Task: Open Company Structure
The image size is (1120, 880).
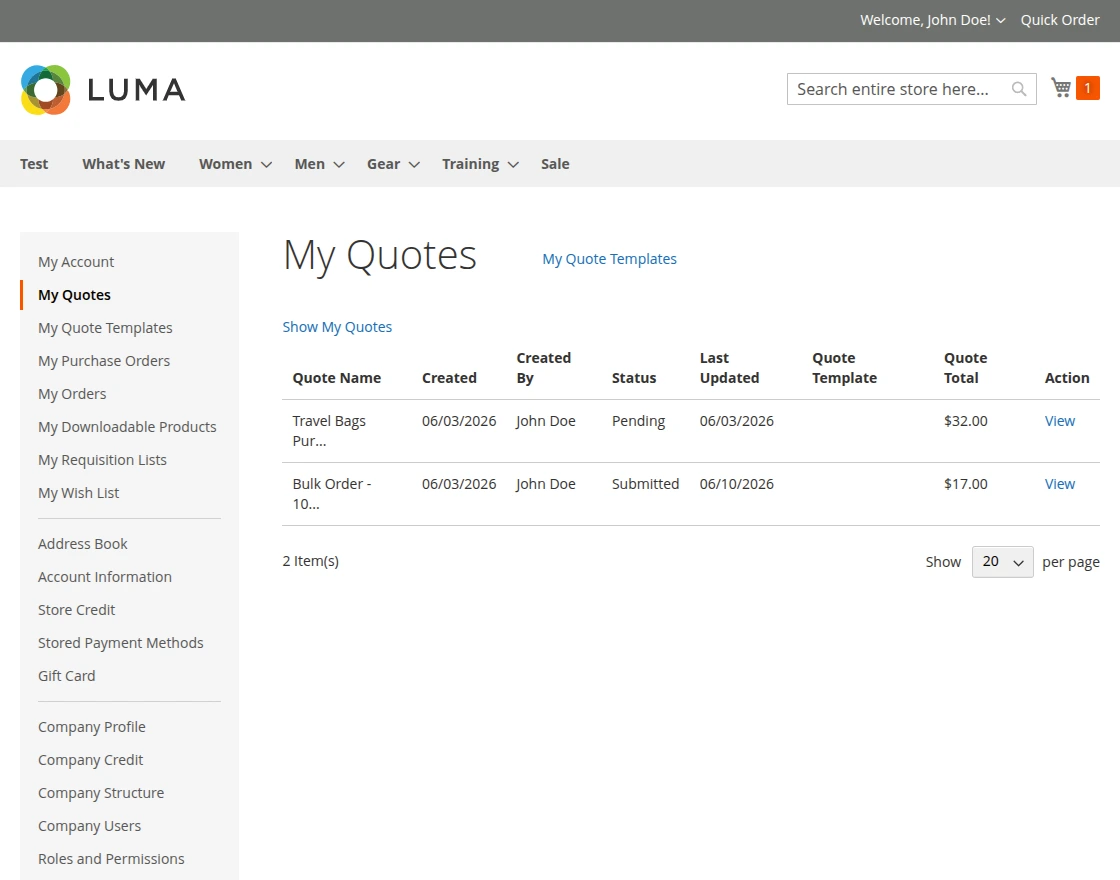Action: 101,793
